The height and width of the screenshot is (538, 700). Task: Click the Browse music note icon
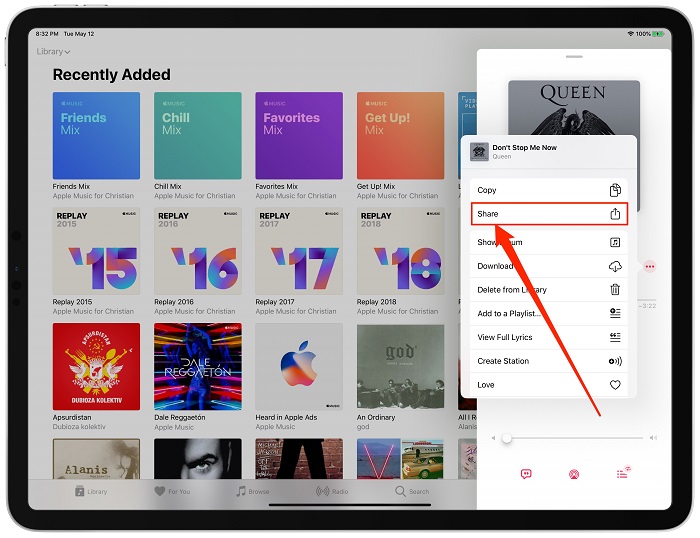(x=241, y=491)
